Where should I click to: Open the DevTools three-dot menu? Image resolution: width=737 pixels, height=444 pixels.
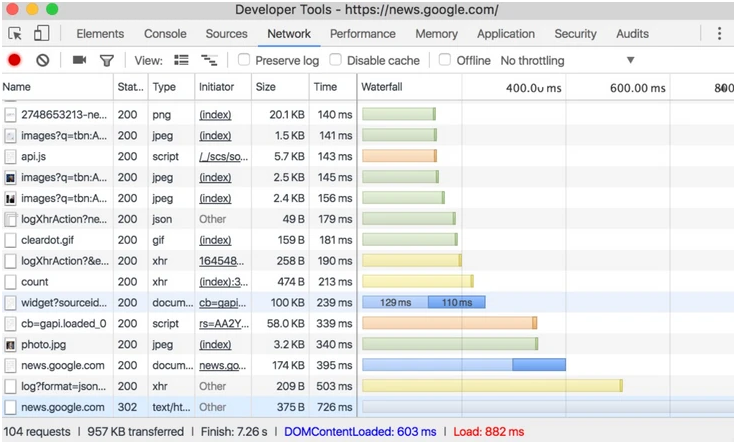[x=719, y=33]
